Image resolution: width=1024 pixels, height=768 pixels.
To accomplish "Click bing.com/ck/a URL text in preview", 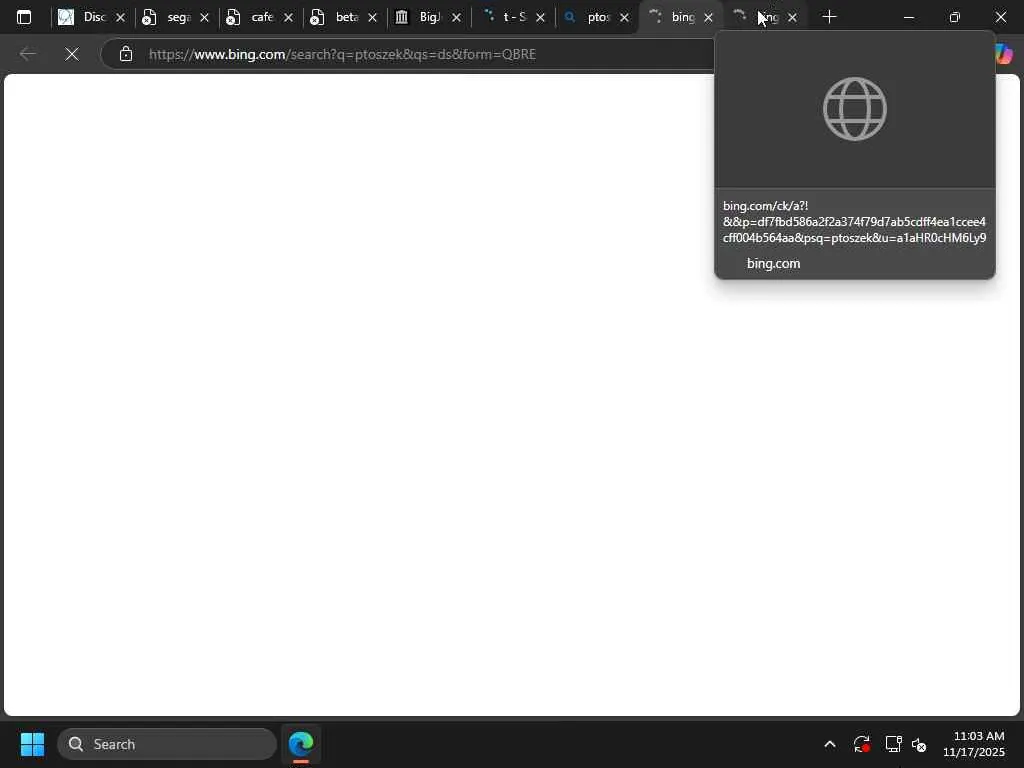I will pyautogui.click(x=854, y=222).
